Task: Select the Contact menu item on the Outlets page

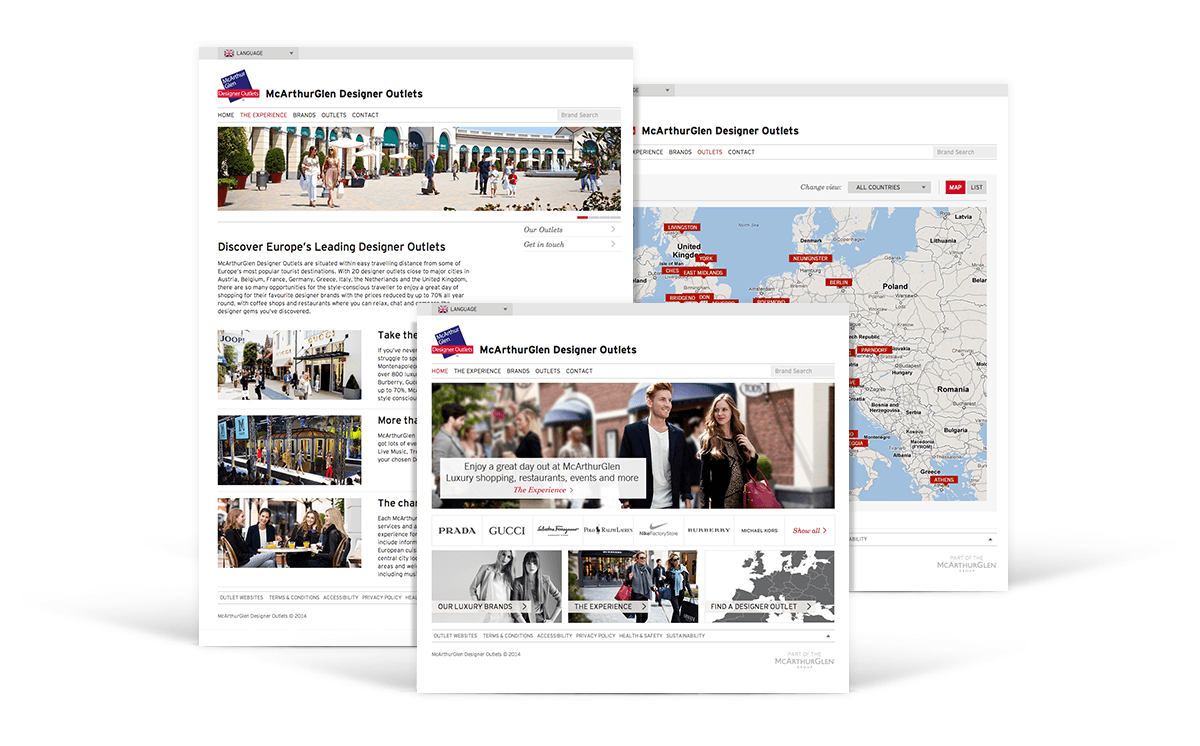Action: pyautogui.click(x=741, y=152)
